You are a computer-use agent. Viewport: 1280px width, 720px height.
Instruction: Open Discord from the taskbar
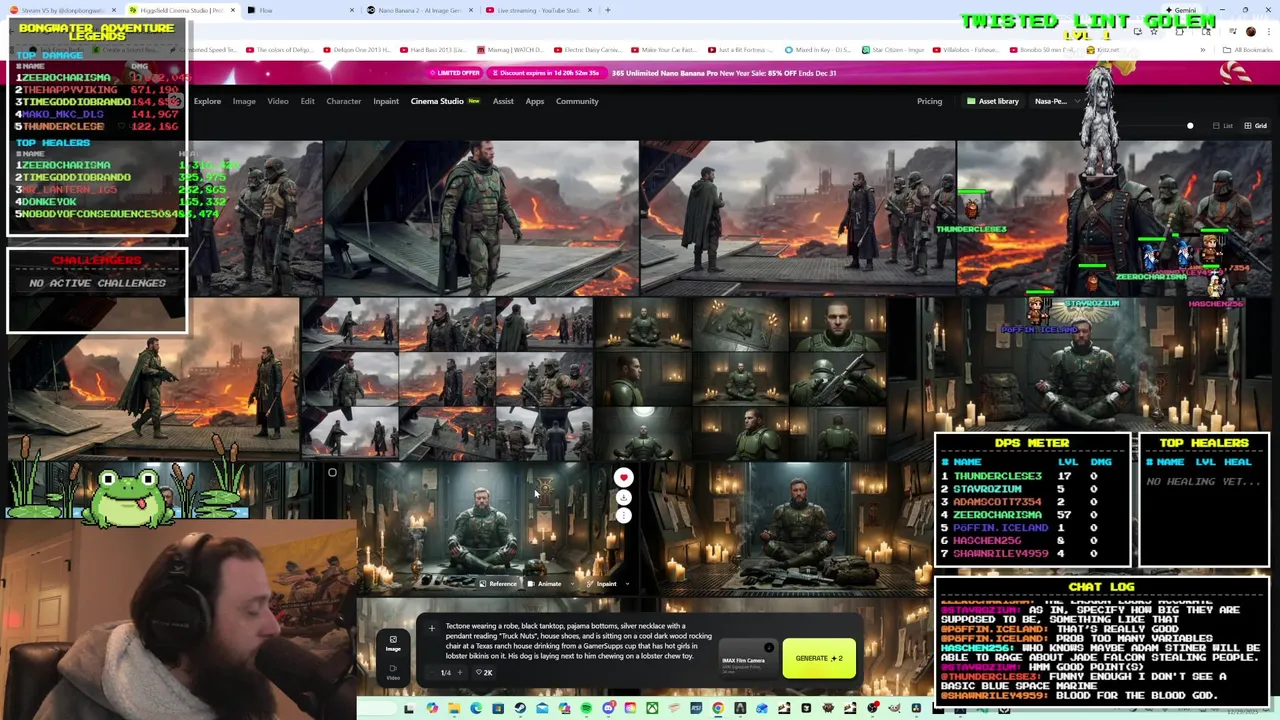tap(608, 709)
